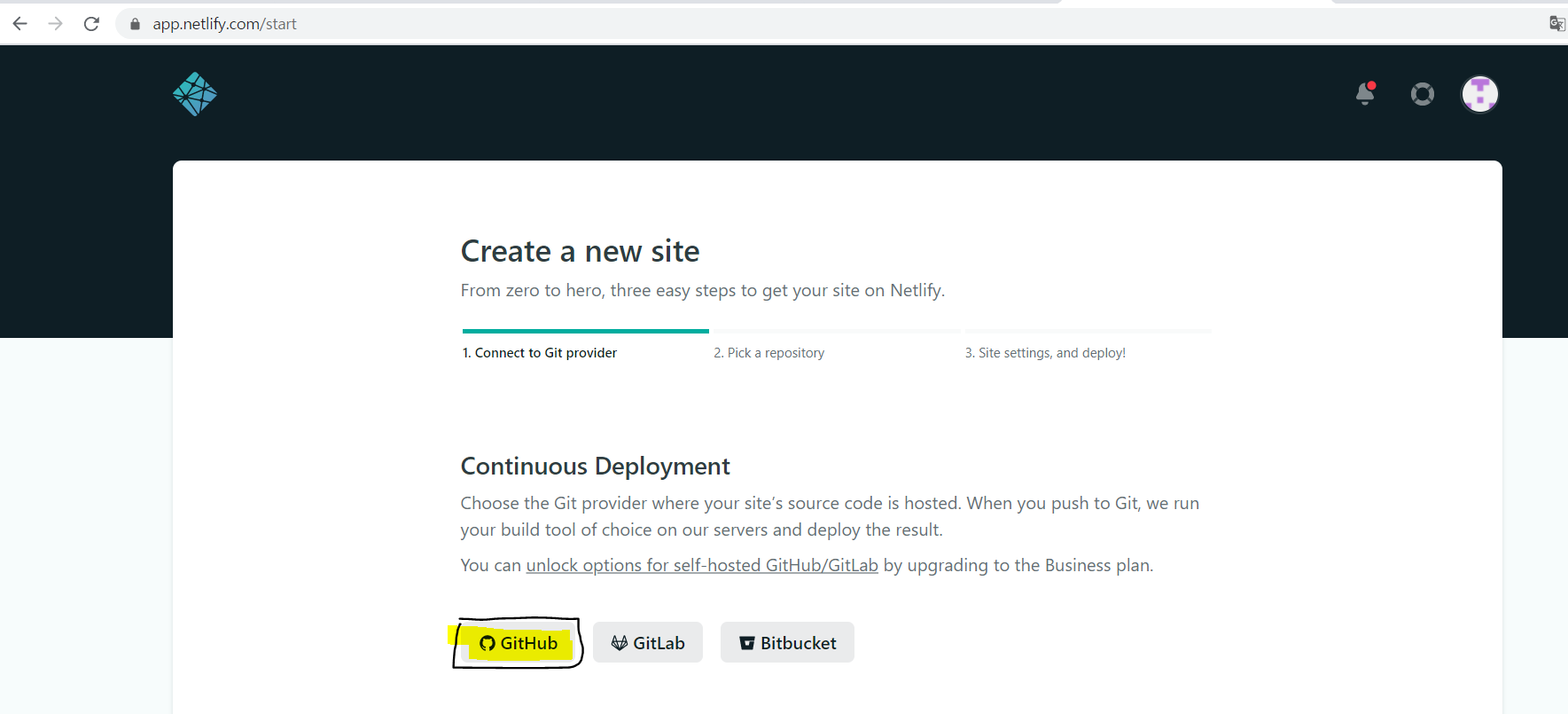Click the Continuous Deployment heading
The width and height of the screenshot is (1568, 714).
click(596, 466)
